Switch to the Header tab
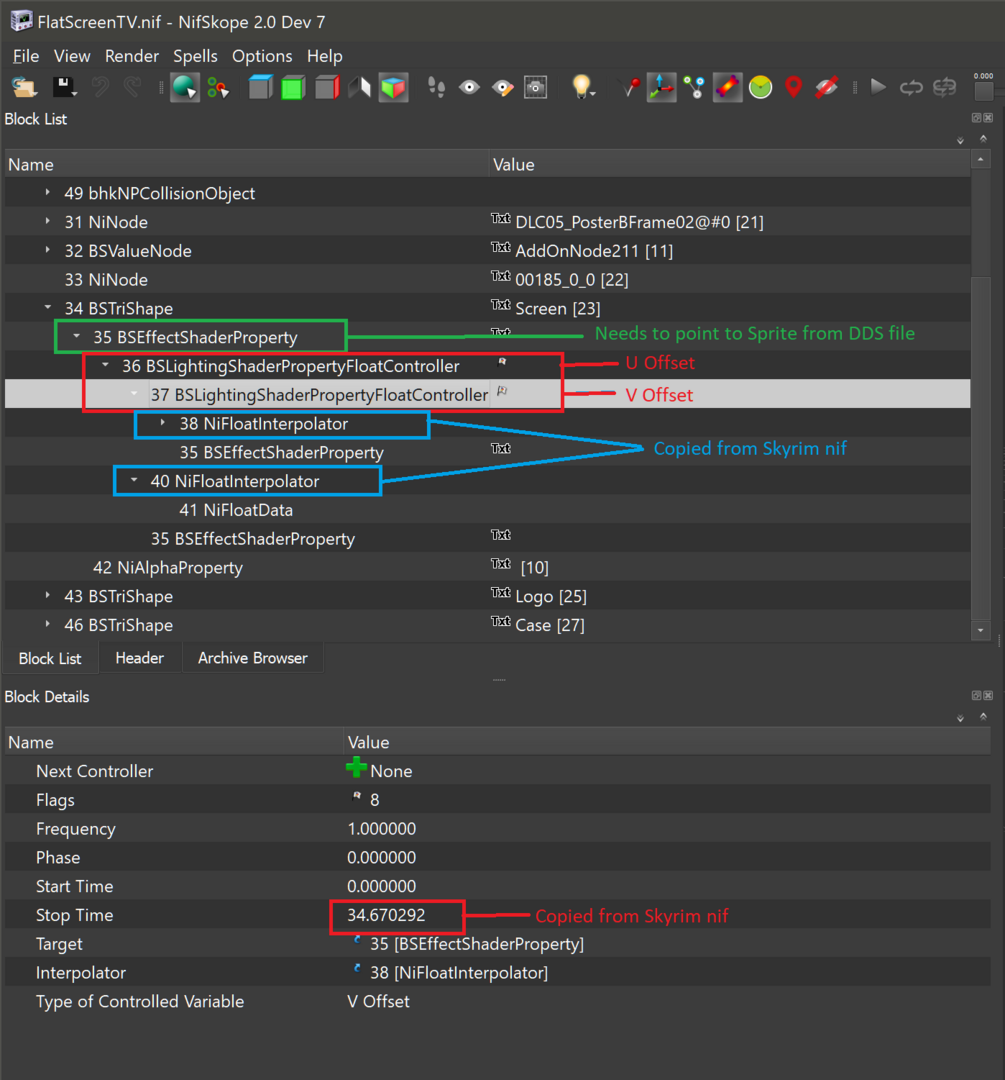 click(x=140, y=658)
